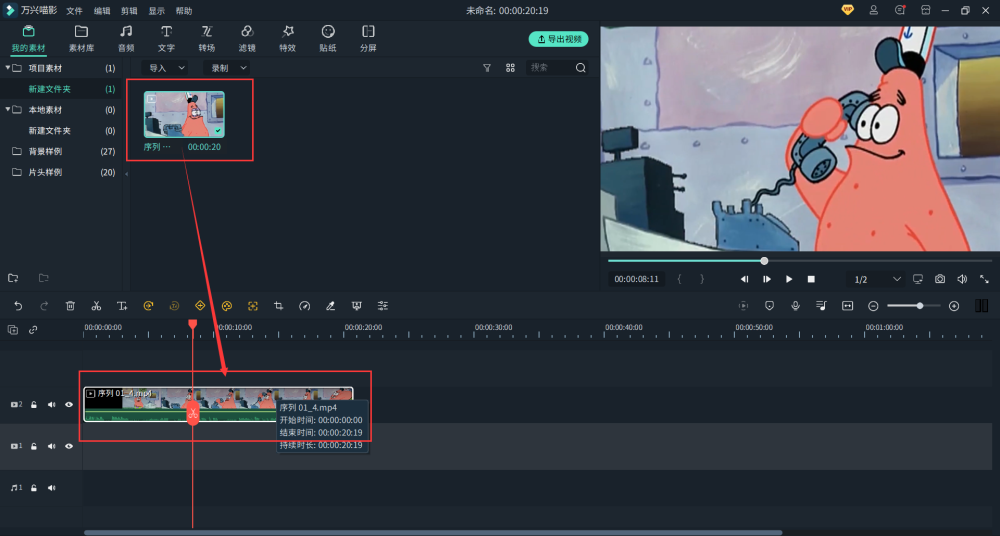Click the keyframe diamond icon
Screen dimensions: 1000x536
(200, 306)
